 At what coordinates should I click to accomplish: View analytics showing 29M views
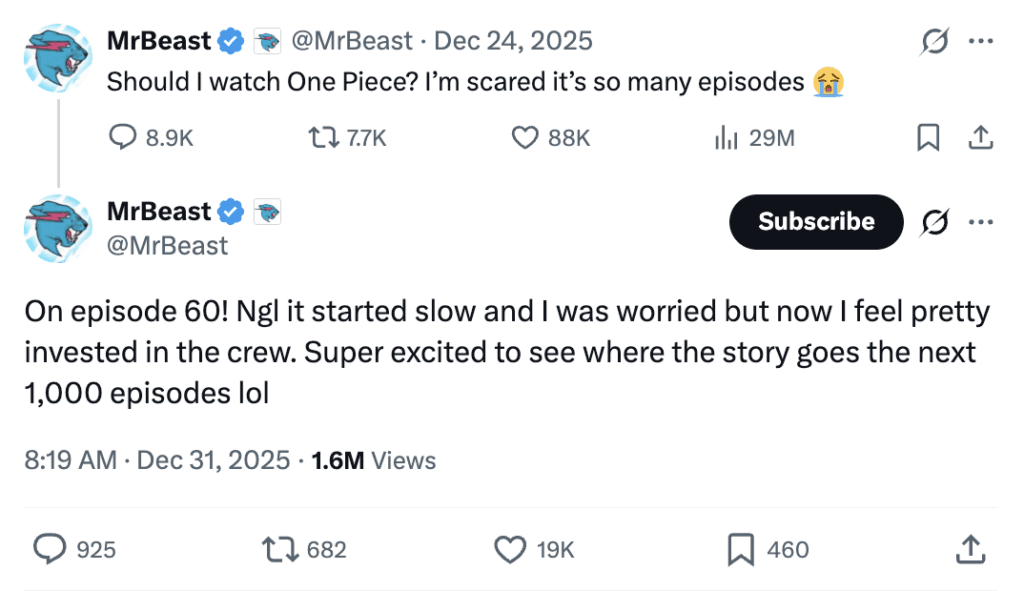(726, 138)
